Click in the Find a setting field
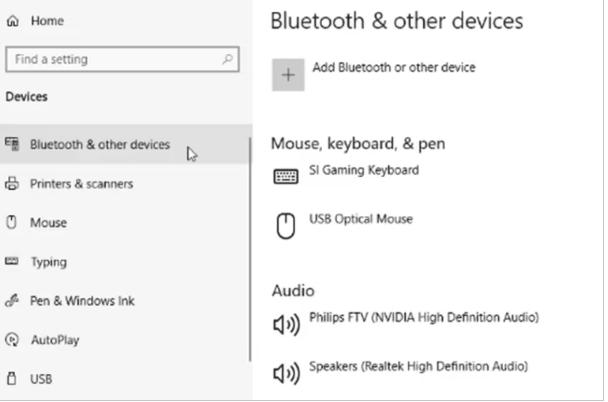 122,59
